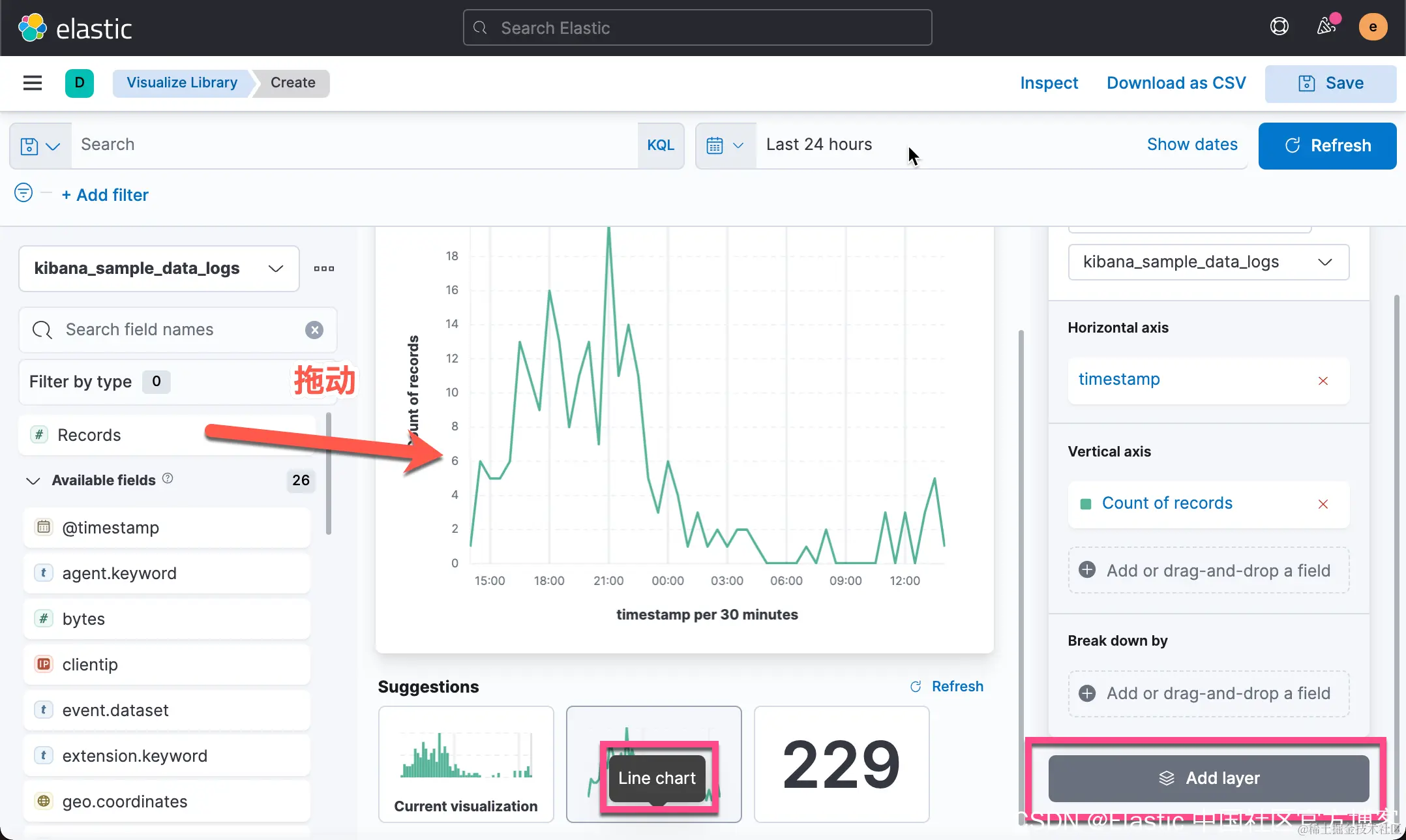Open the Inspect menu item
This screenshot has width=1406, height=840.
(1049, 83)
